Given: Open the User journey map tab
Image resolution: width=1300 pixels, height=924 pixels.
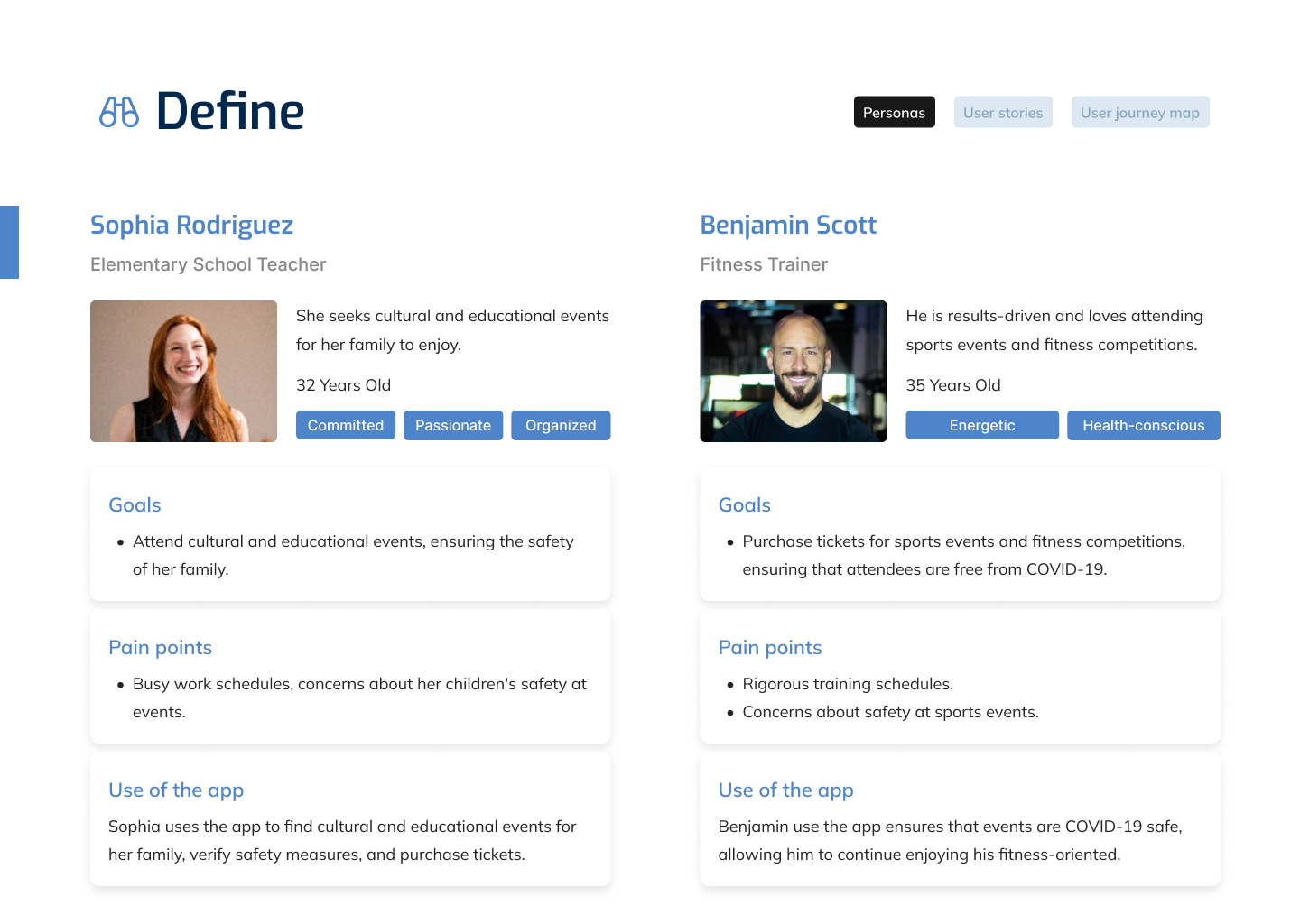Looking at the screenshot, I should click(x=1139, y=113).
